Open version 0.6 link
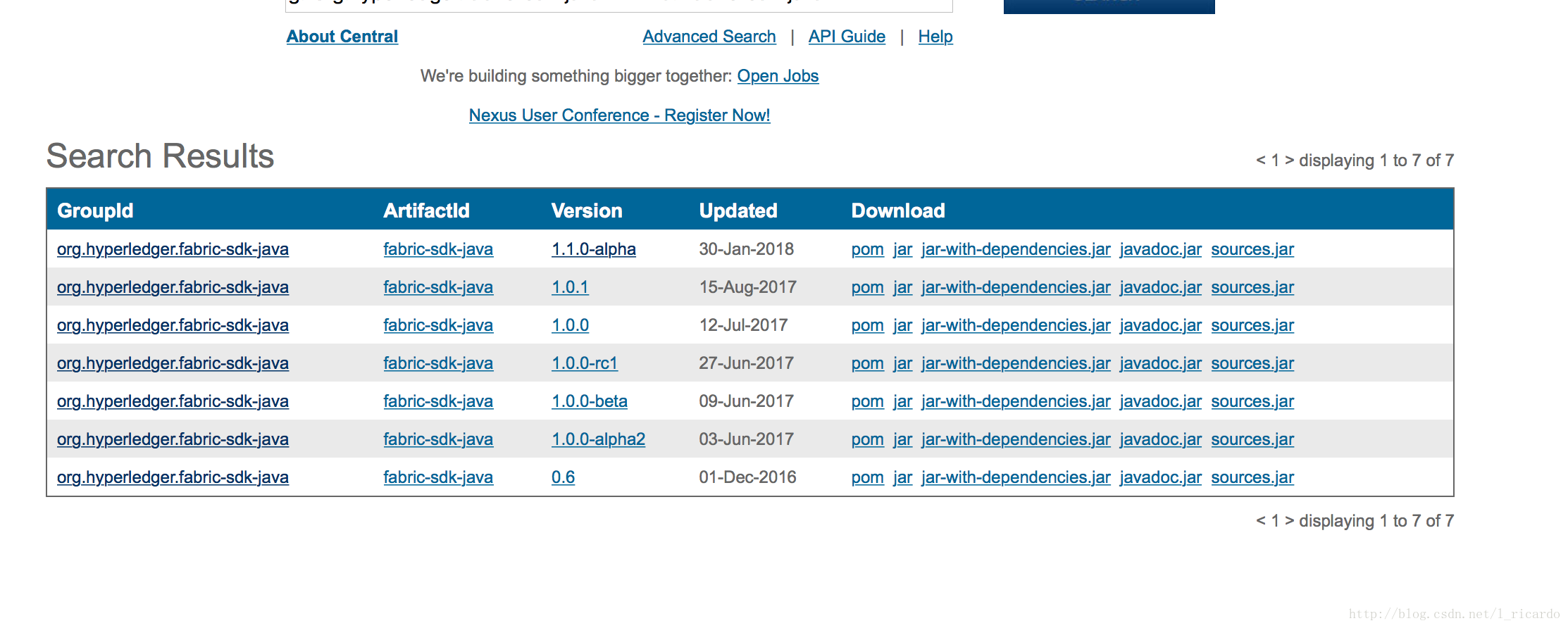Viewport: 1568px width, 628px height. (563, 477)
